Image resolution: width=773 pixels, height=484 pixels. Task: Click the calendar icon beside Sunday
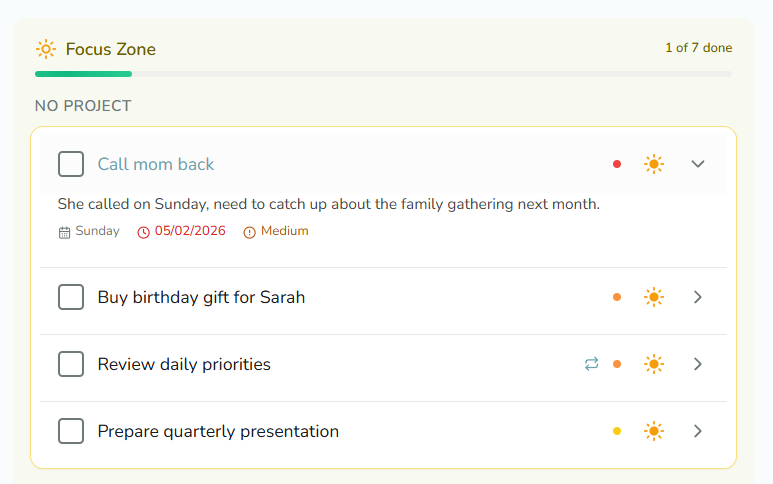pos(65,232)
